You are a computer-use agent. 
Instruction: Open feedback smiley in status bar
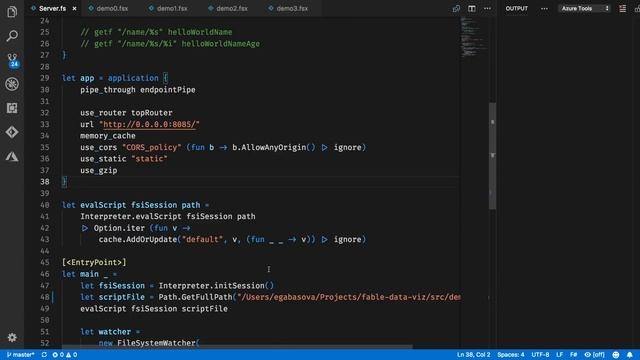(x=616, y=355)
